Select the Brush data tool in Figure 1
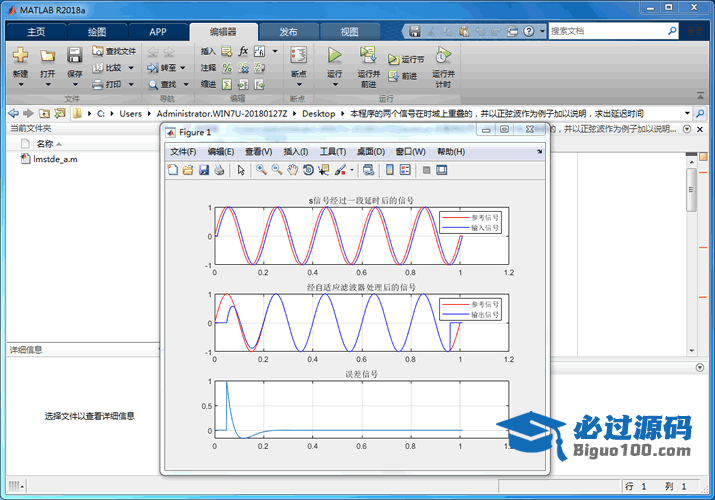Viewport: 715px width, 500px height. pos(340,170)
